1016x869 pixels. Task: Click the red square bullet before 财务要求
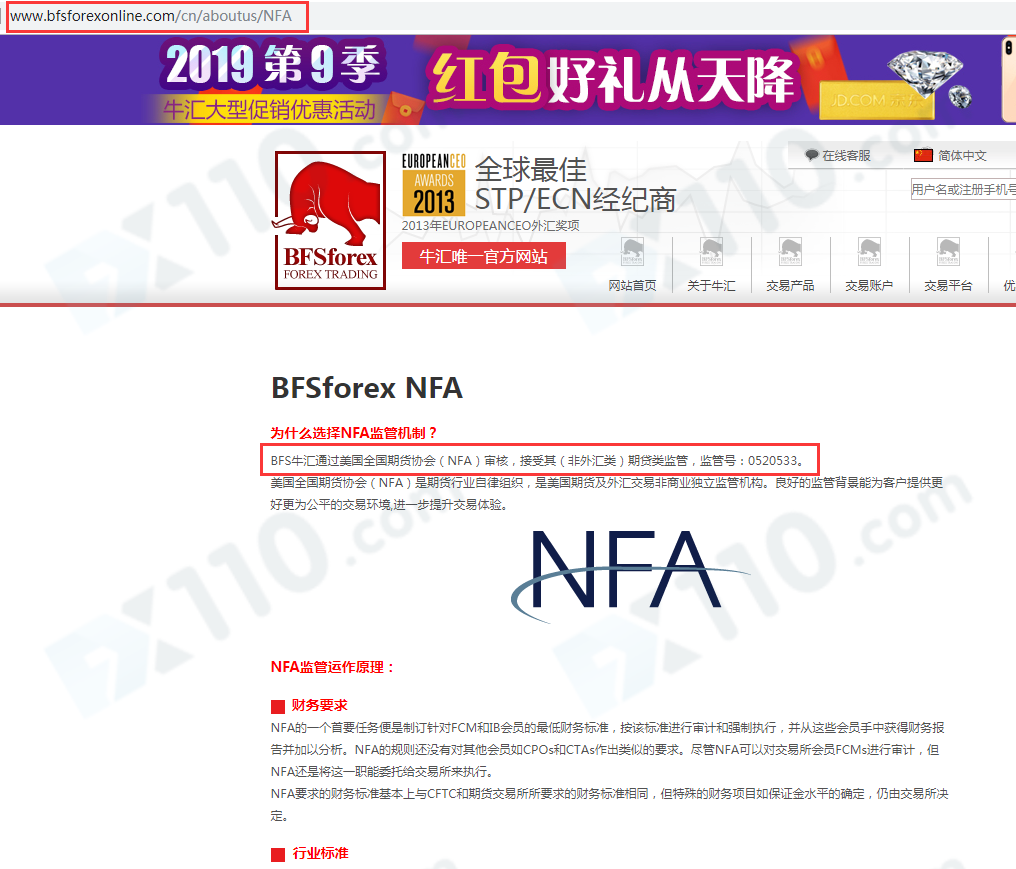click(x=278, y=706)
